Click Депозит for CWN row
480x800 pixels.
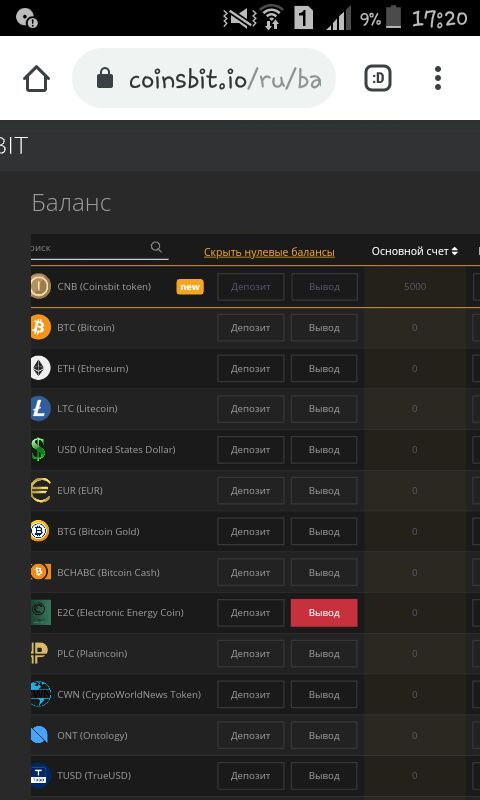250,694
